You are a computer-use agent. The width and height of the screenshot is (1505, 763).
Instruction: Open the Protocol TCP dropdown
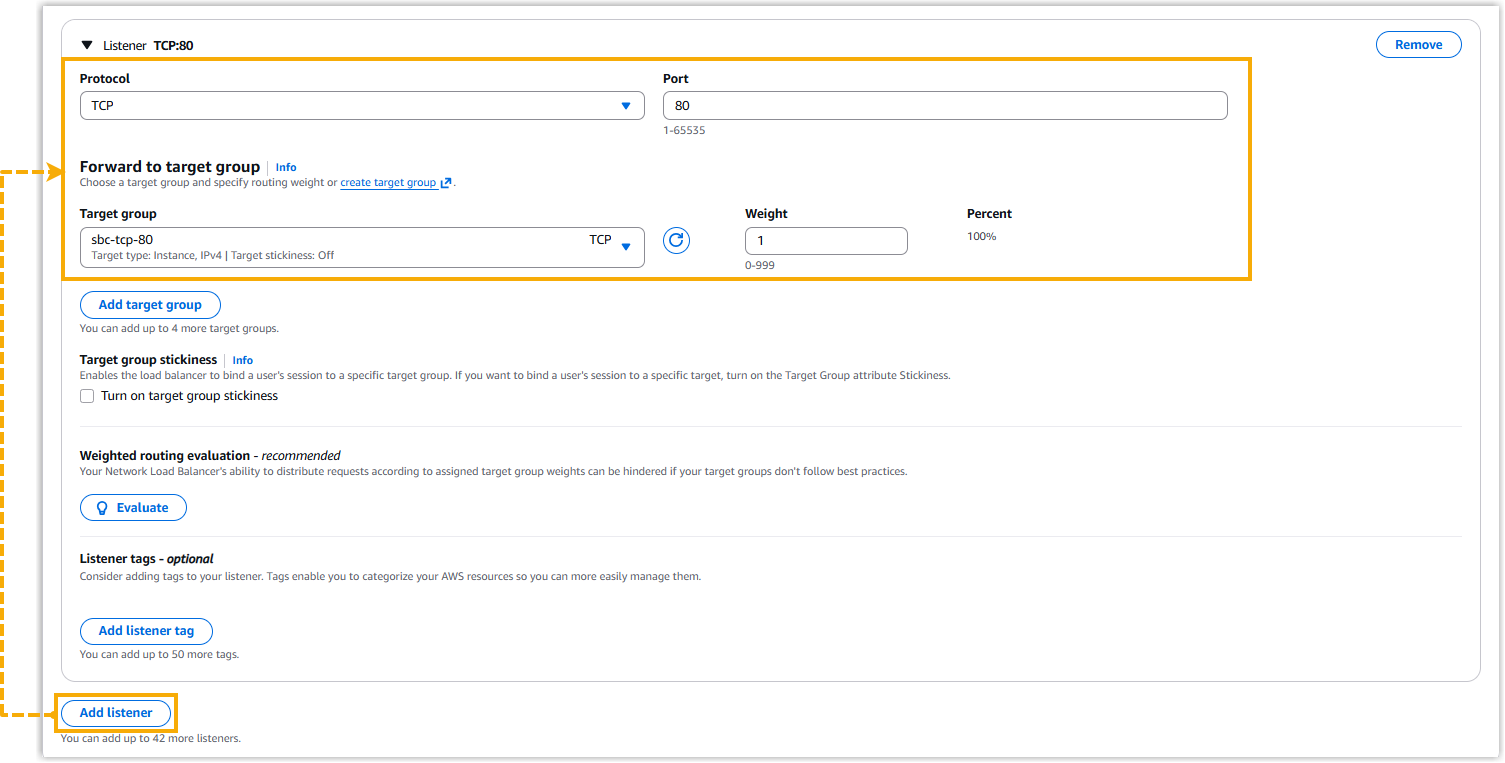[x=360, y=106]
